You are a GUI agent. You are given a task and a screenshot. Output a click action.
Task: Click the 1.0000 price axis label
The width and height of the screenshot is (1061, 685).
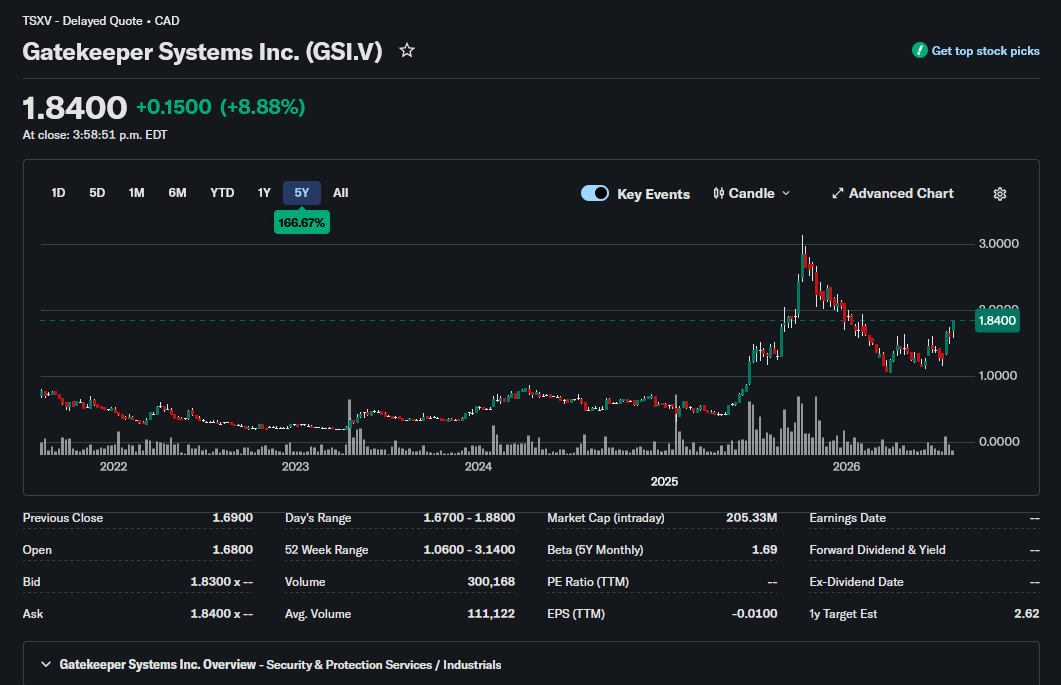[998, 376]
